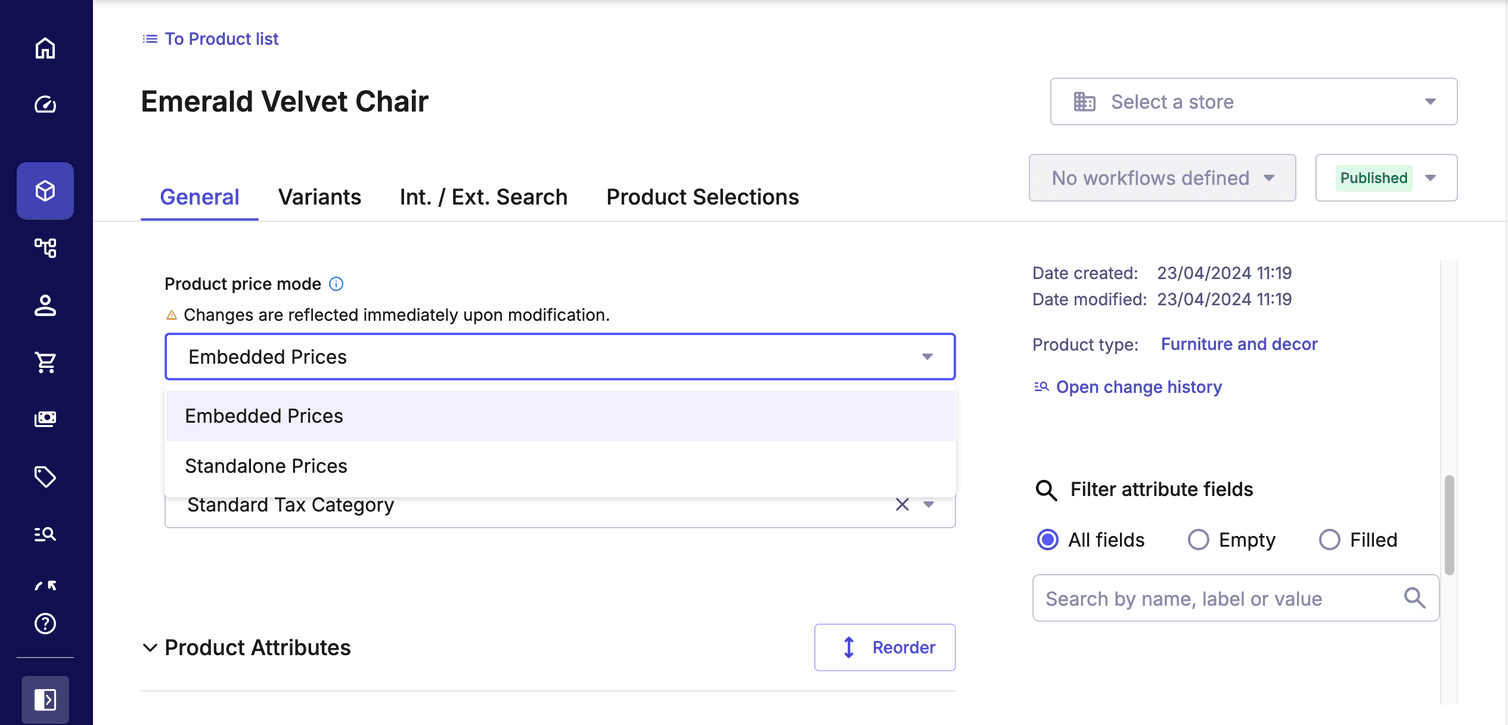Open the Select a store dropdown

tap(1253, 101)
